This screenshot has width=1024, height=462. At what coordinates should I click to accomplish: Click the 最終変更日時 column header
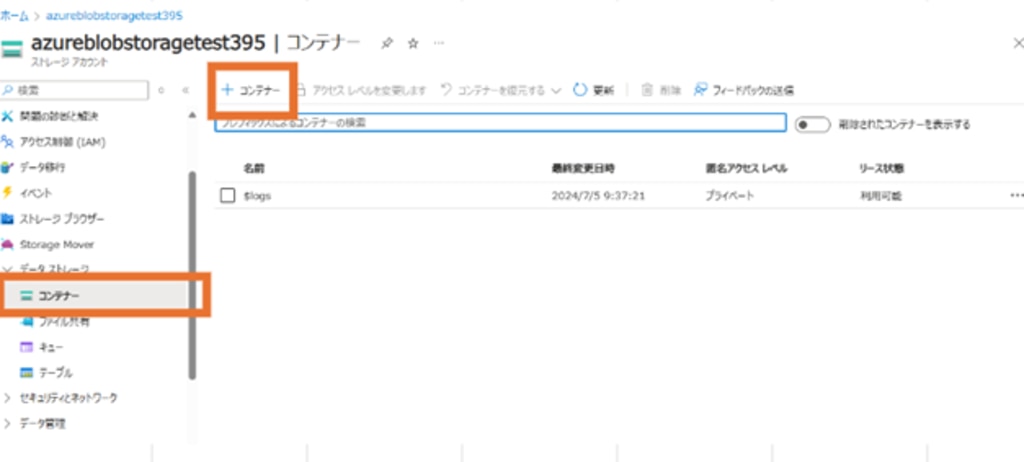pyautogui.click(x=583, y=169)
